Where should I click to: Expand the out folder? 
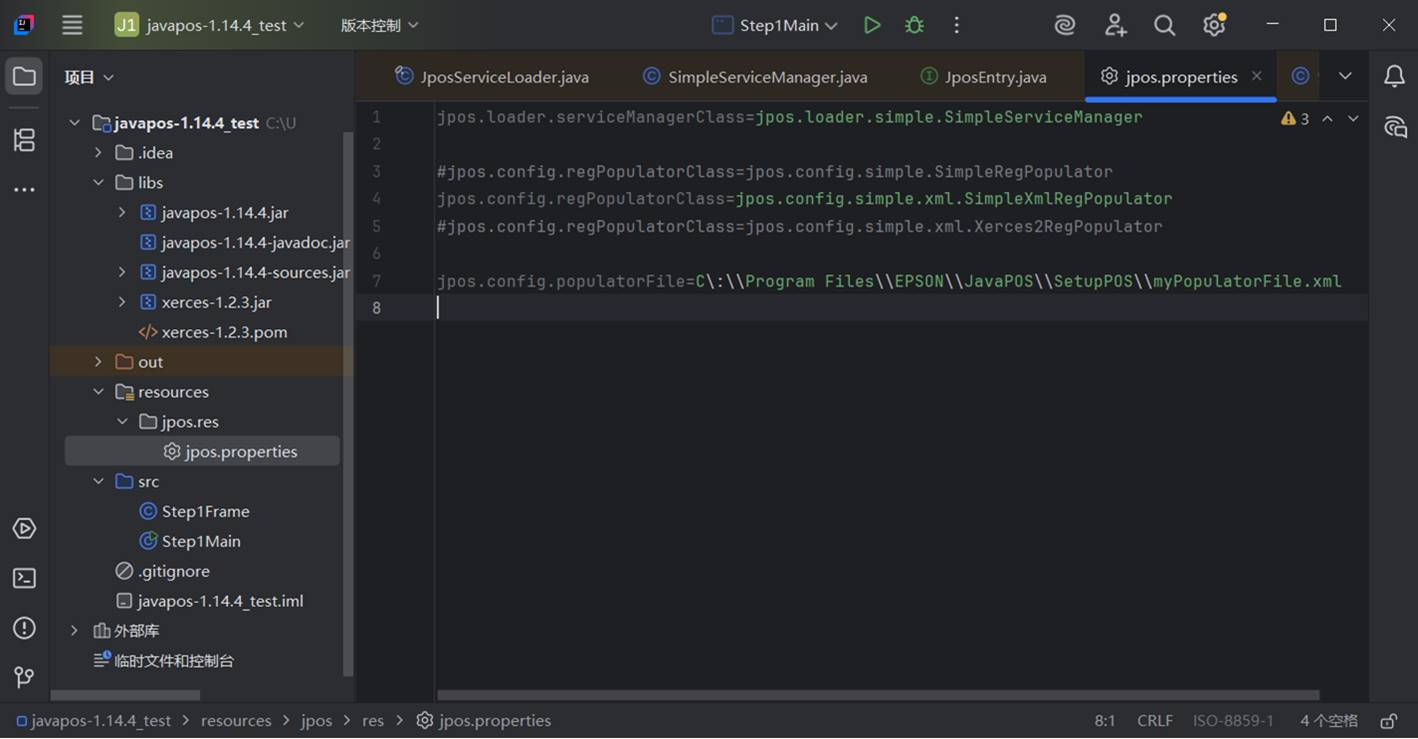click(98, 362)
